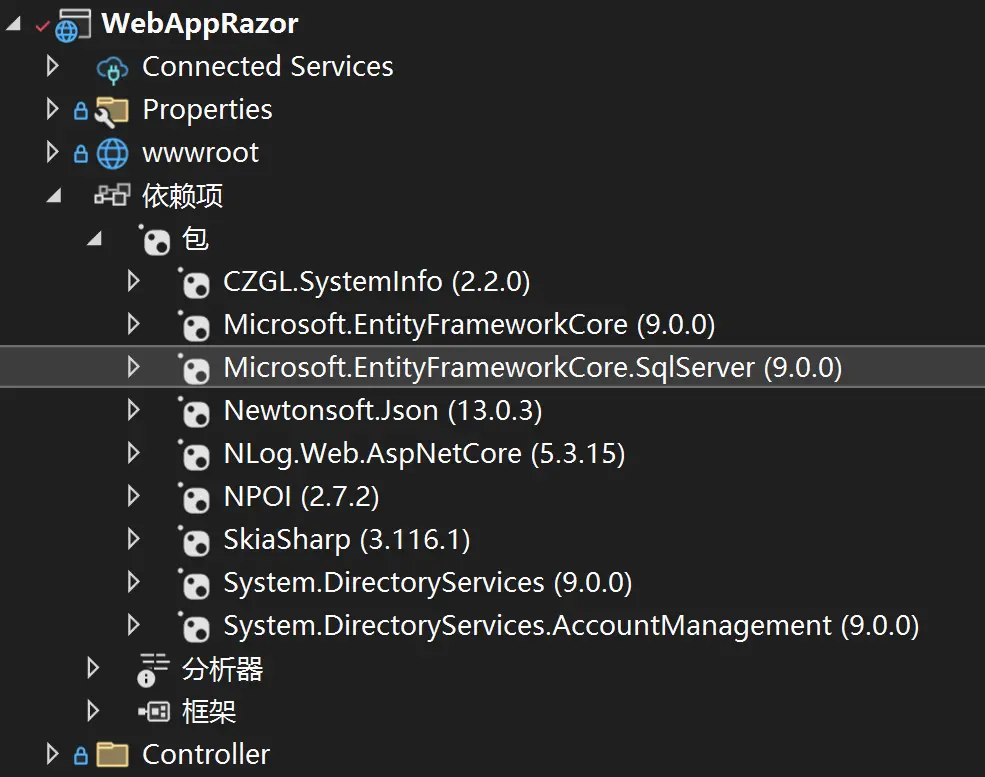Select the 框架 label
Screen dimensions: 985x777
coord(209,712)
